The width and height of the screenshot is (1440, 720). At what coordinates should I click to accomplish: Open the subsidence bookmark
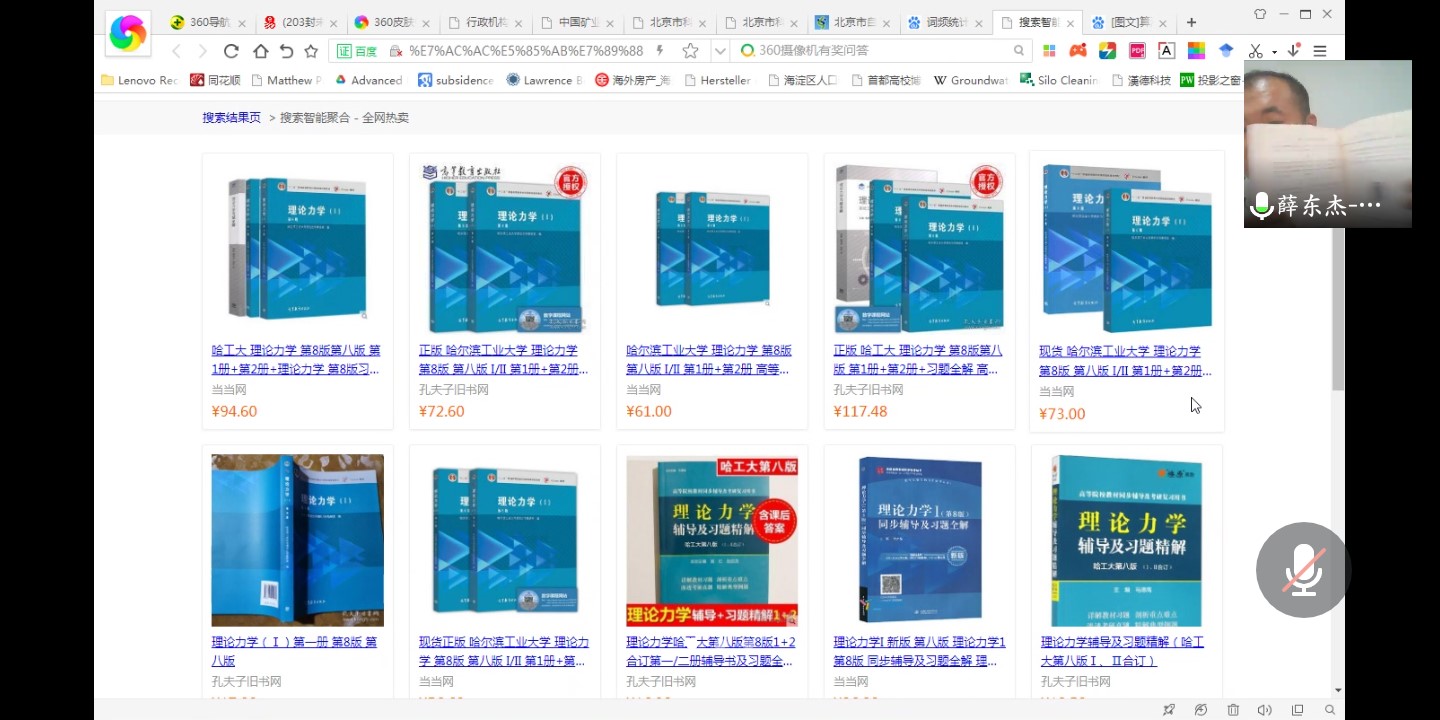pos(456,80)
